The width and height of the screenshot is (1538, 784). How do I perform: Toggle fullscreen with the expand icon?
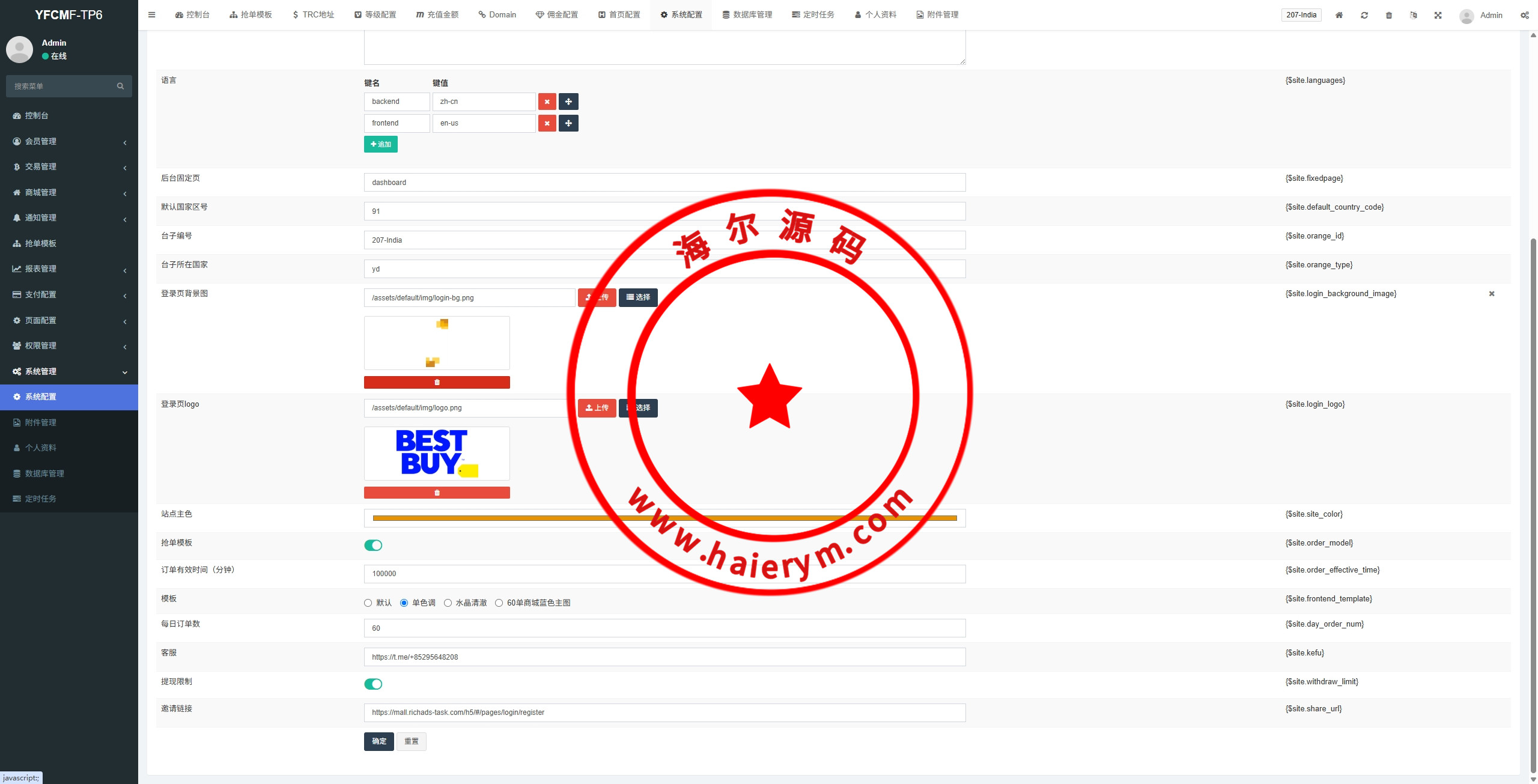(x=1438, y=15)
